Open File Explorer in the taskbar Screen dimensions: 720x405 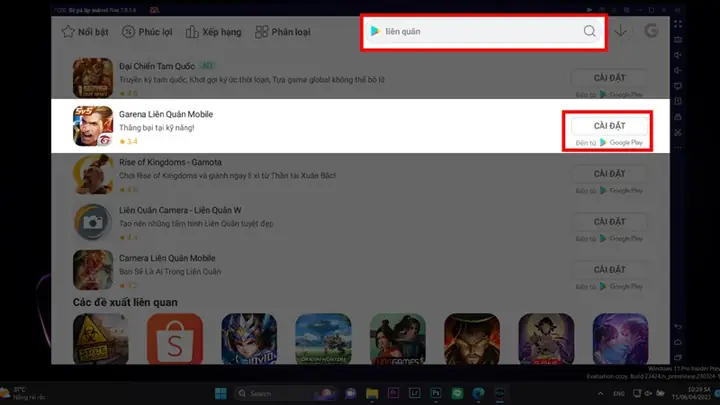[x=372, y=394]
